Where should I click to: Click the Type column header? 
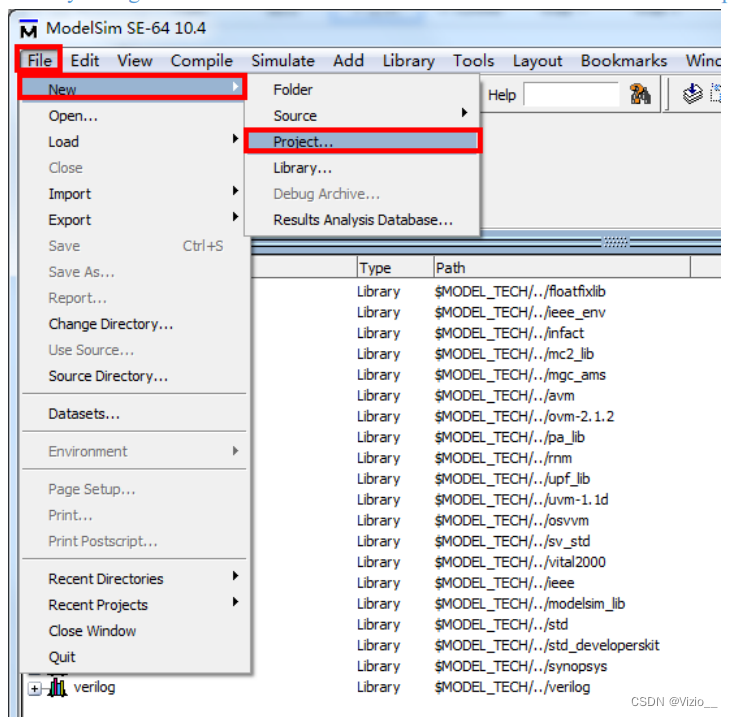[395, 268]
